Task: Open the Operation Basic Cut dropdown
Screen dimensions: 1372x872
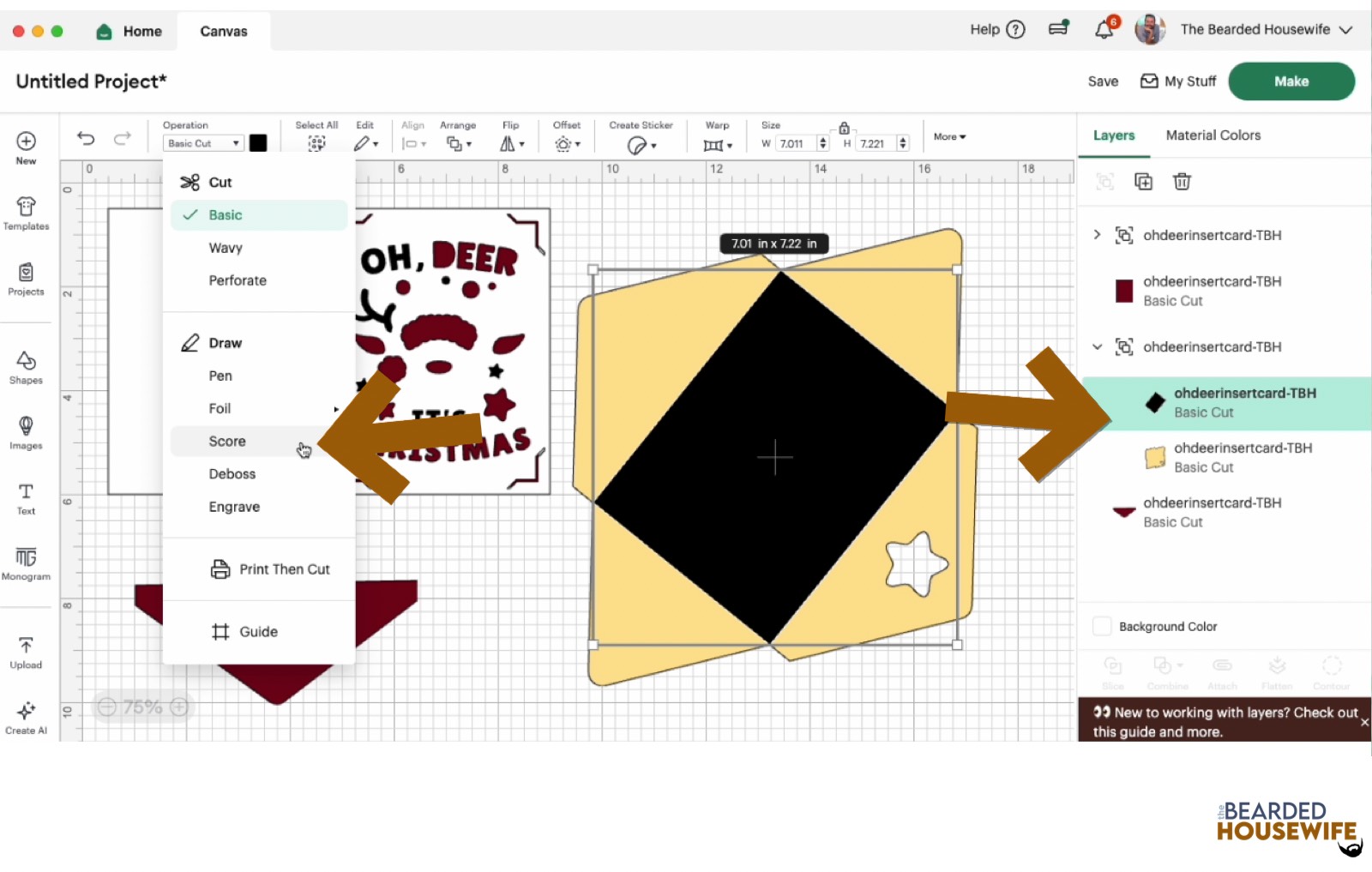Action: (203, 144)
